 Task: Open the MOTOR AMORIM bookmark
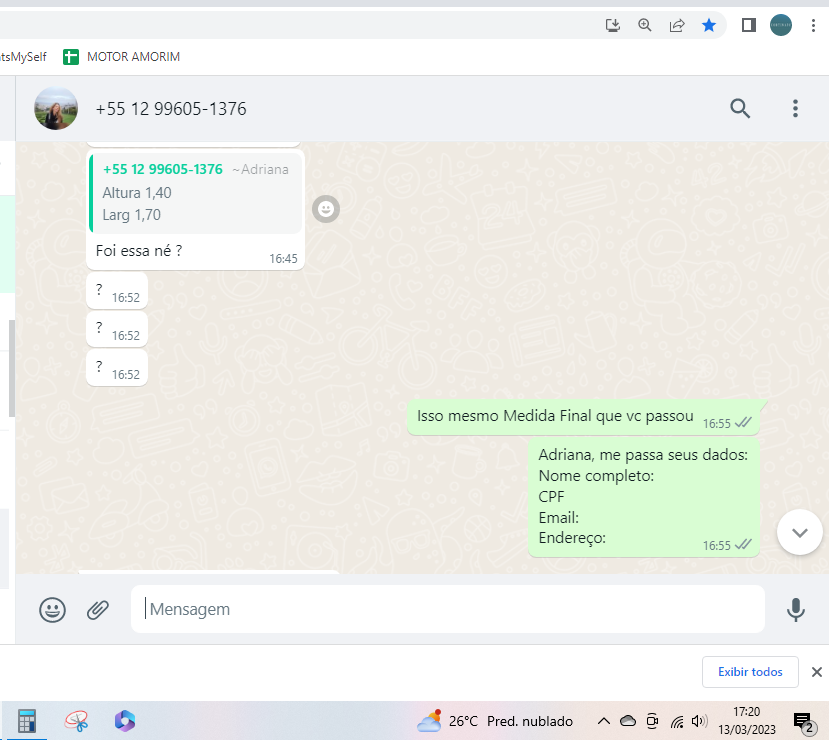point(122,57)
